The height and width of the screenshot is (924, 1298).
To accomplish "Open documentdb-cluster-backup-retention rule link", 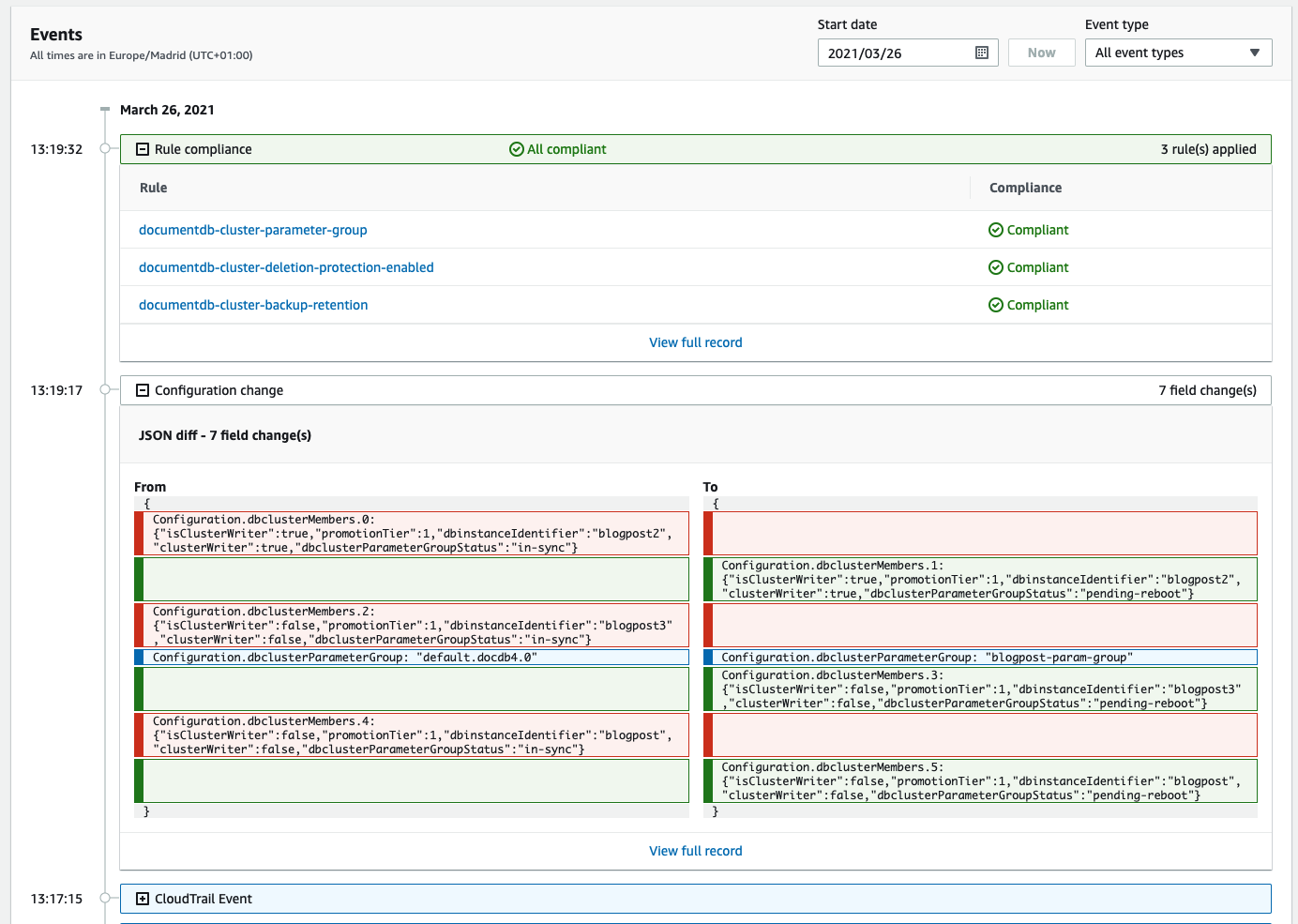I will [253, 305].
